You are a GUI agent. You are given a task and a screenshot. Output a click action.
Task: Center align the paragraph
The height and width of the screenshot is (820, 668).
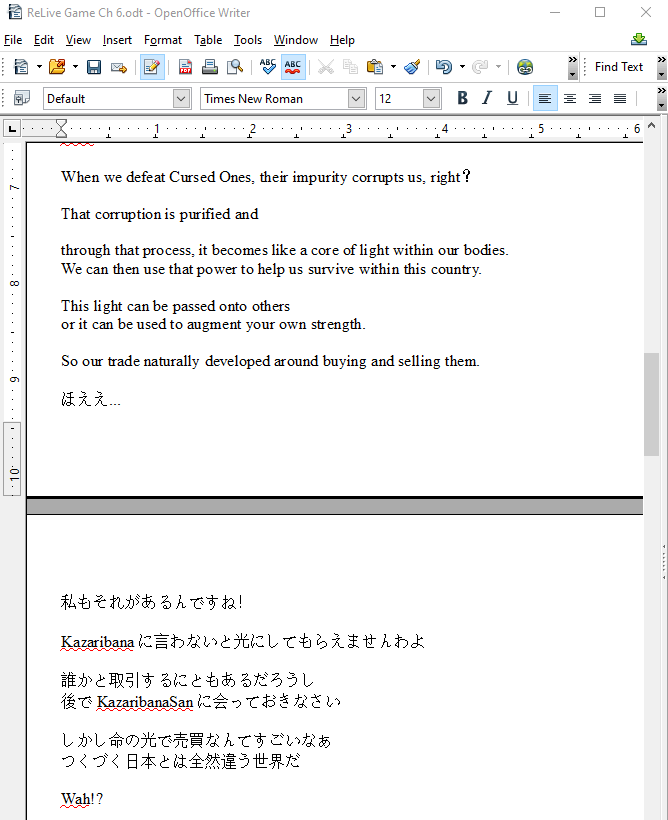click(x=570, y=98)
